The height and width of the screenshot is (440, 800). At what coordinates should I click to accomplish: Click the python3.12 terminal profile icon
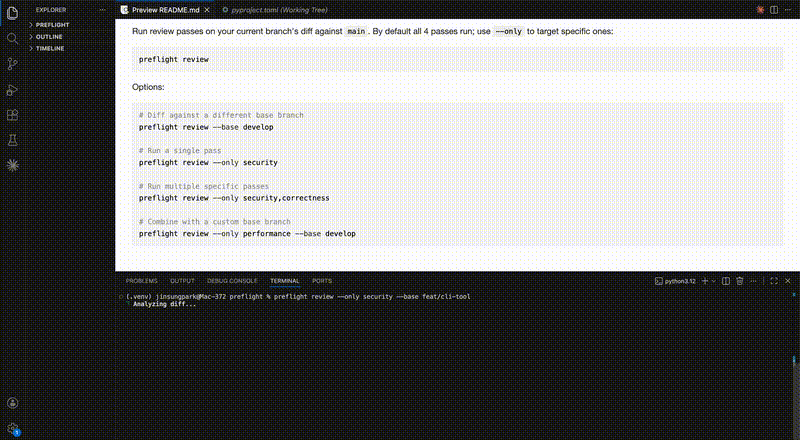point(659,281)
